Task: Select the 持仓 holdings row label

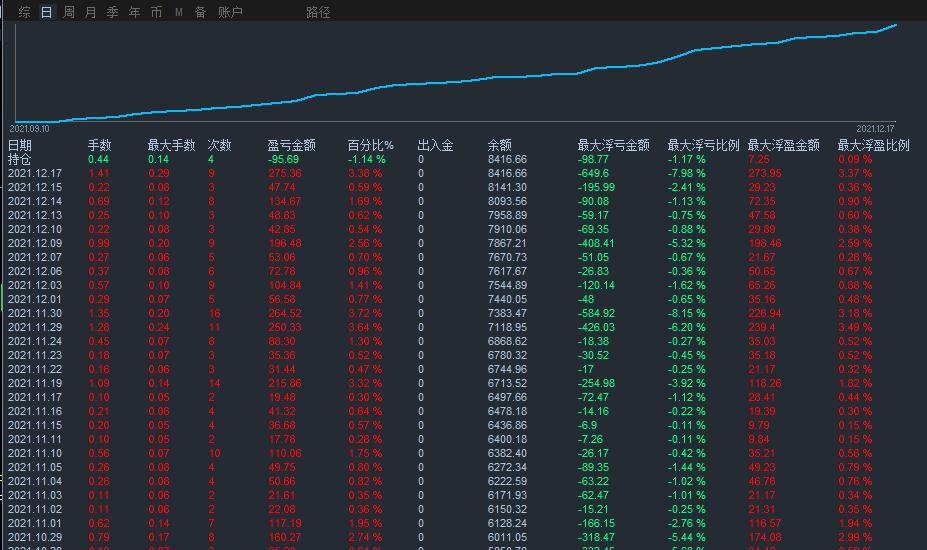Action: 20,159
